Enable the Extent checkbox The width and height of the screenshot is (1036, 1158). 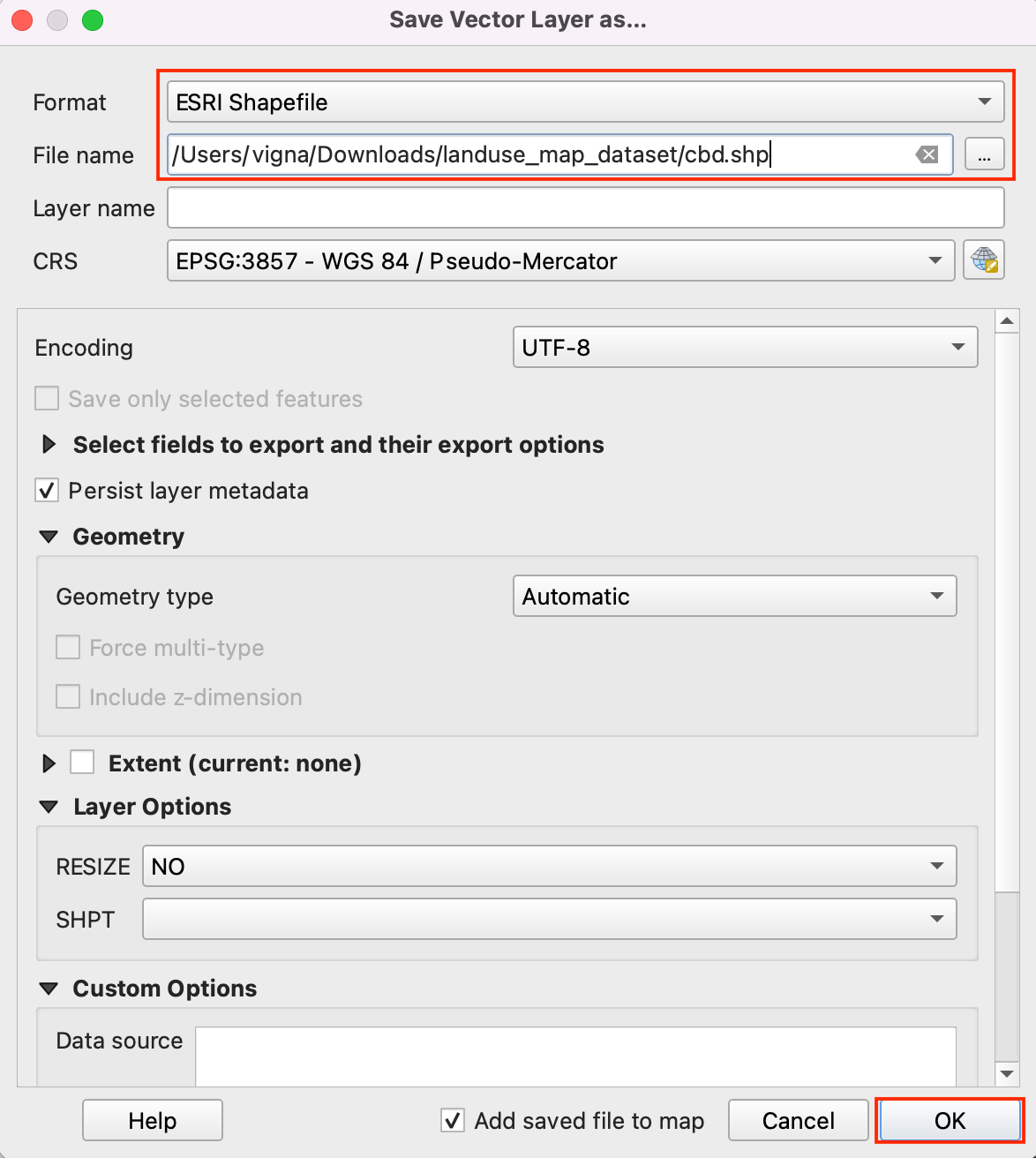82,762
